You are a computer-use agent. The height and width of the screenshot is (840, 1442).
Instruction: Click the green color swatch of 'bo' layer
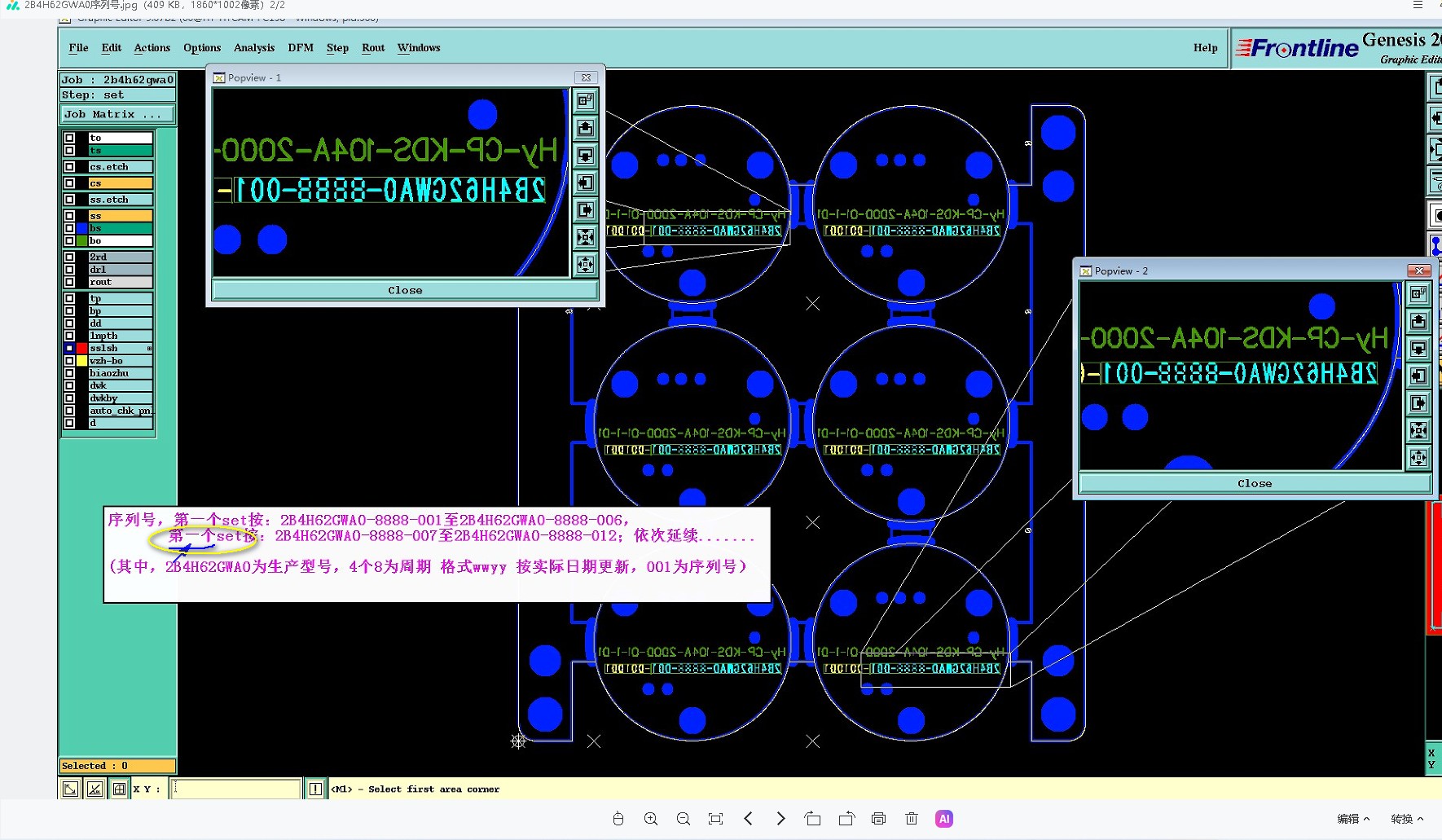pyautogui.click(x=81, y=241)
